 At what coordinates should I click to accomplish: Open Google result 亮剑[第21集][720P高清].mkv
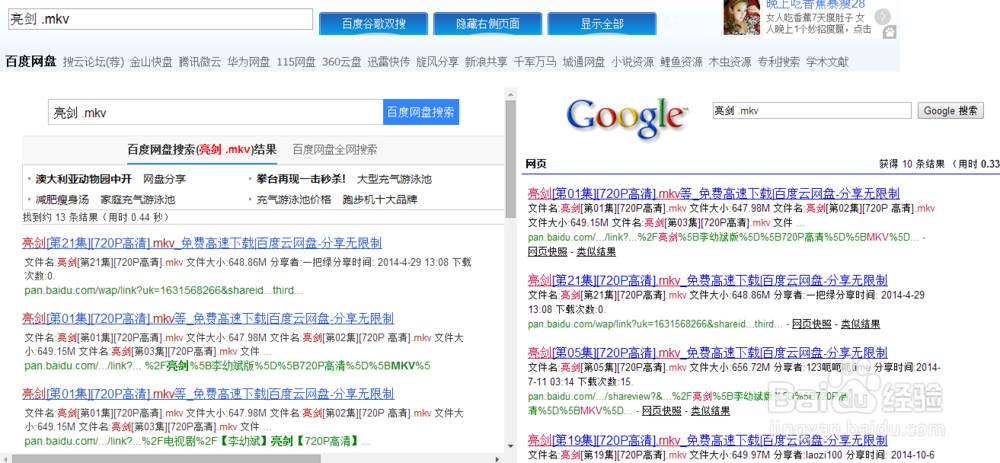coord(708,280)
